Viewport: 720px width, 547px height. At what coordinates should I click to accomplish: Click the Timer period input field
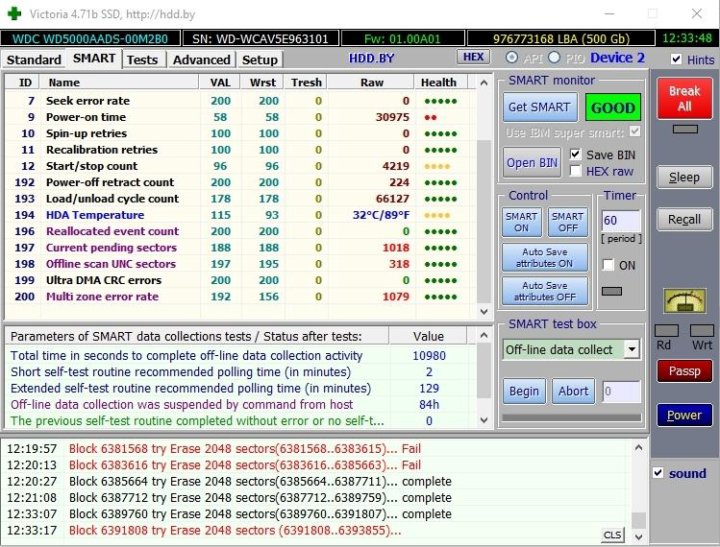tap(620, 219)
